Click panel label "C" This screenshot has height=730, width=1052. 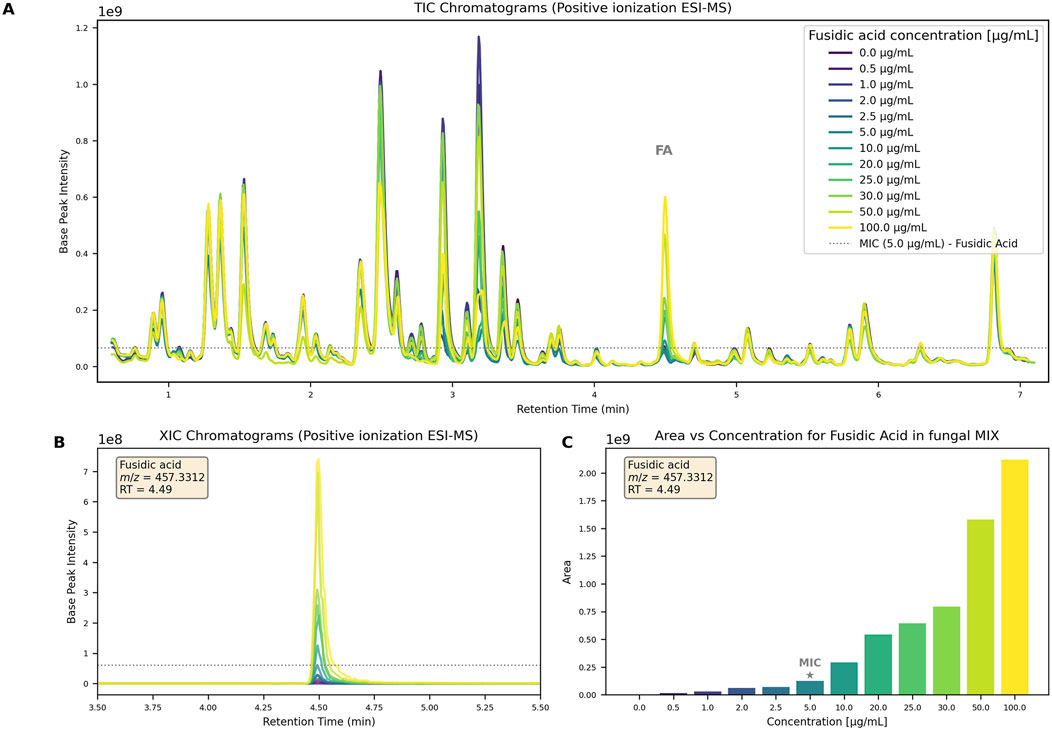[x=568, y=442]
